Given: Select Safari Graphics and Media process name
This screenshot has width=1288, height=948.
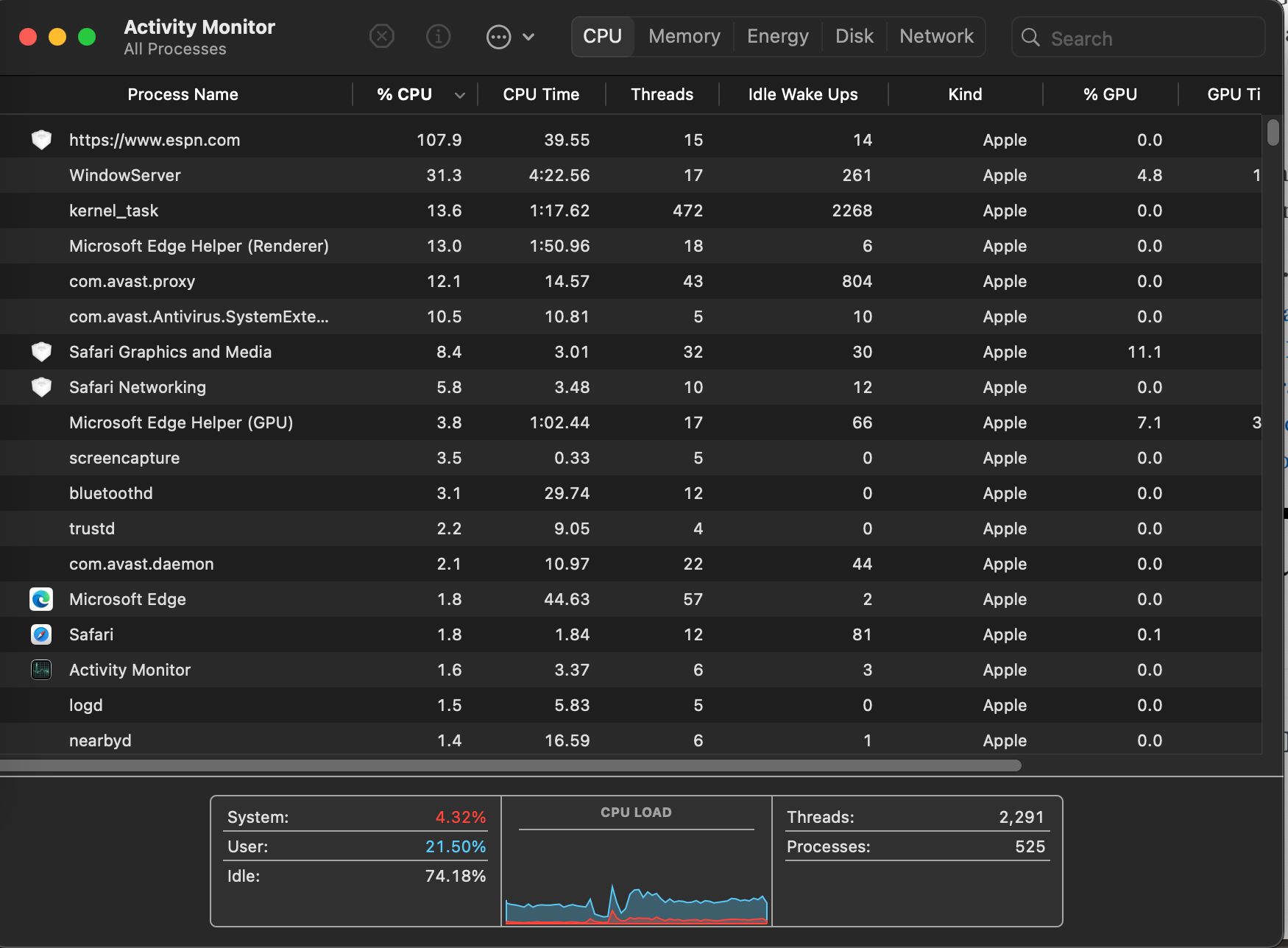Looking at the screenshot, I should tap(170, 352).
